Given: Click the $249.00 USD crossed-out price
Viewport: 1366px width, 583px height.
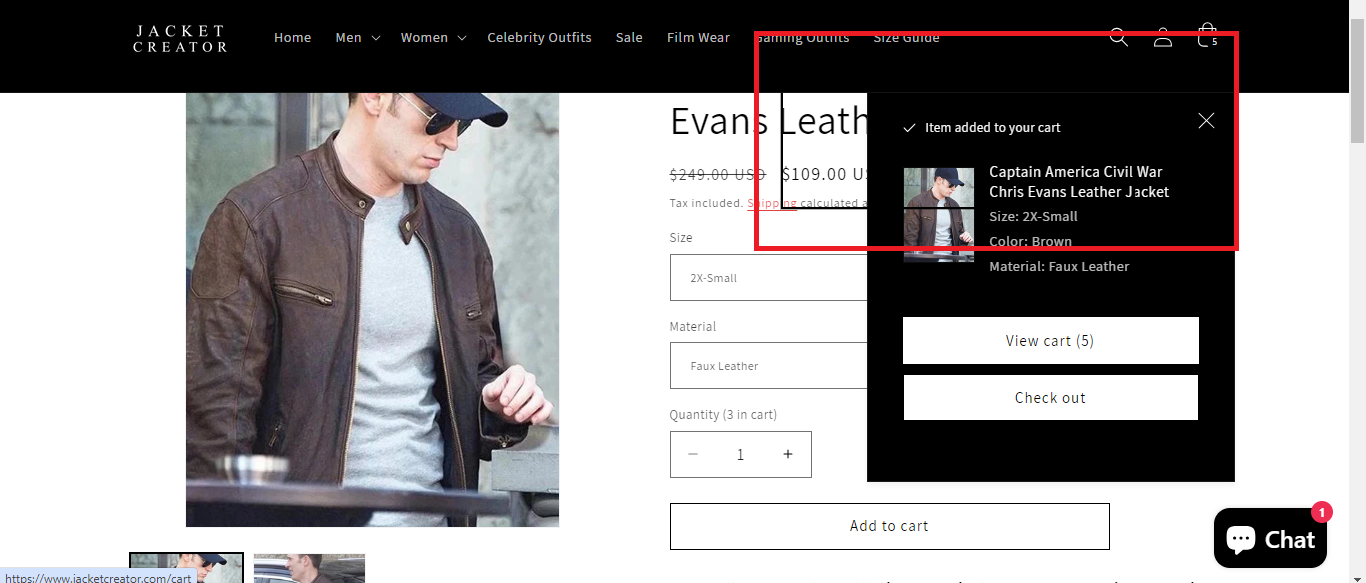Looking at the screenshot, I should (717, 174).
